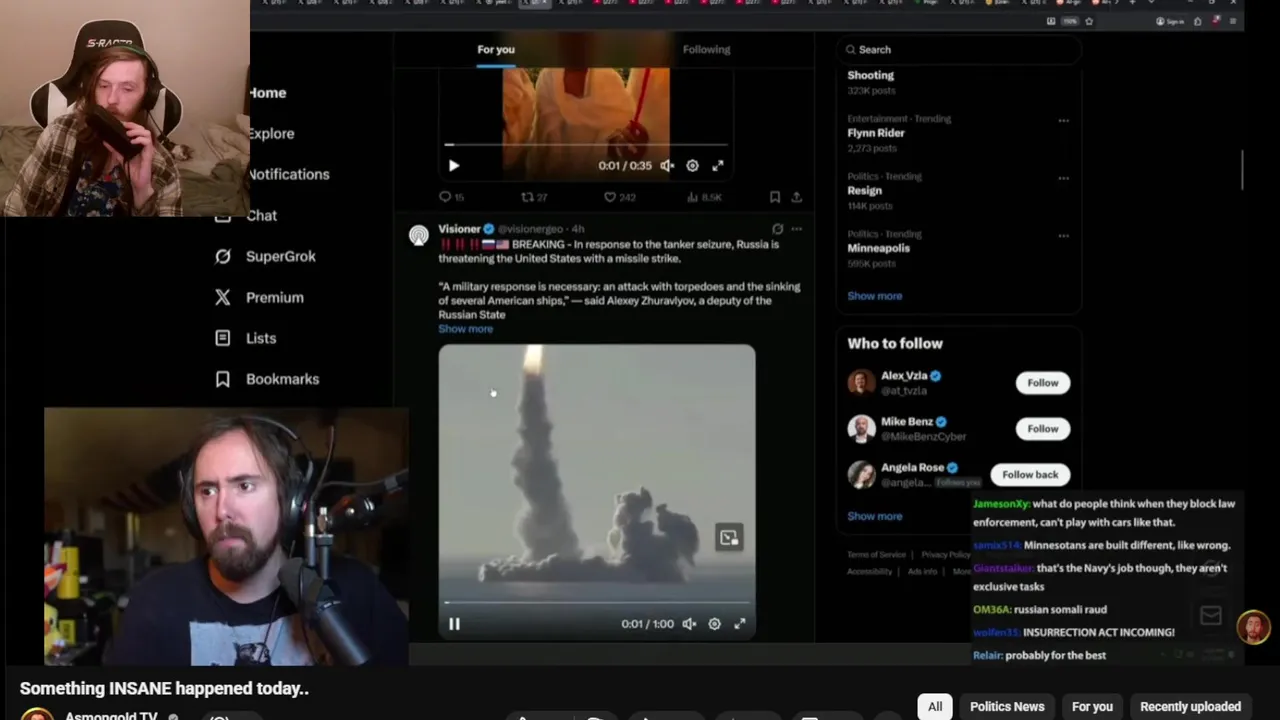Open the Ads info footer link
The width and height of the screenshot is (1280, 720).
click(922, 572)
